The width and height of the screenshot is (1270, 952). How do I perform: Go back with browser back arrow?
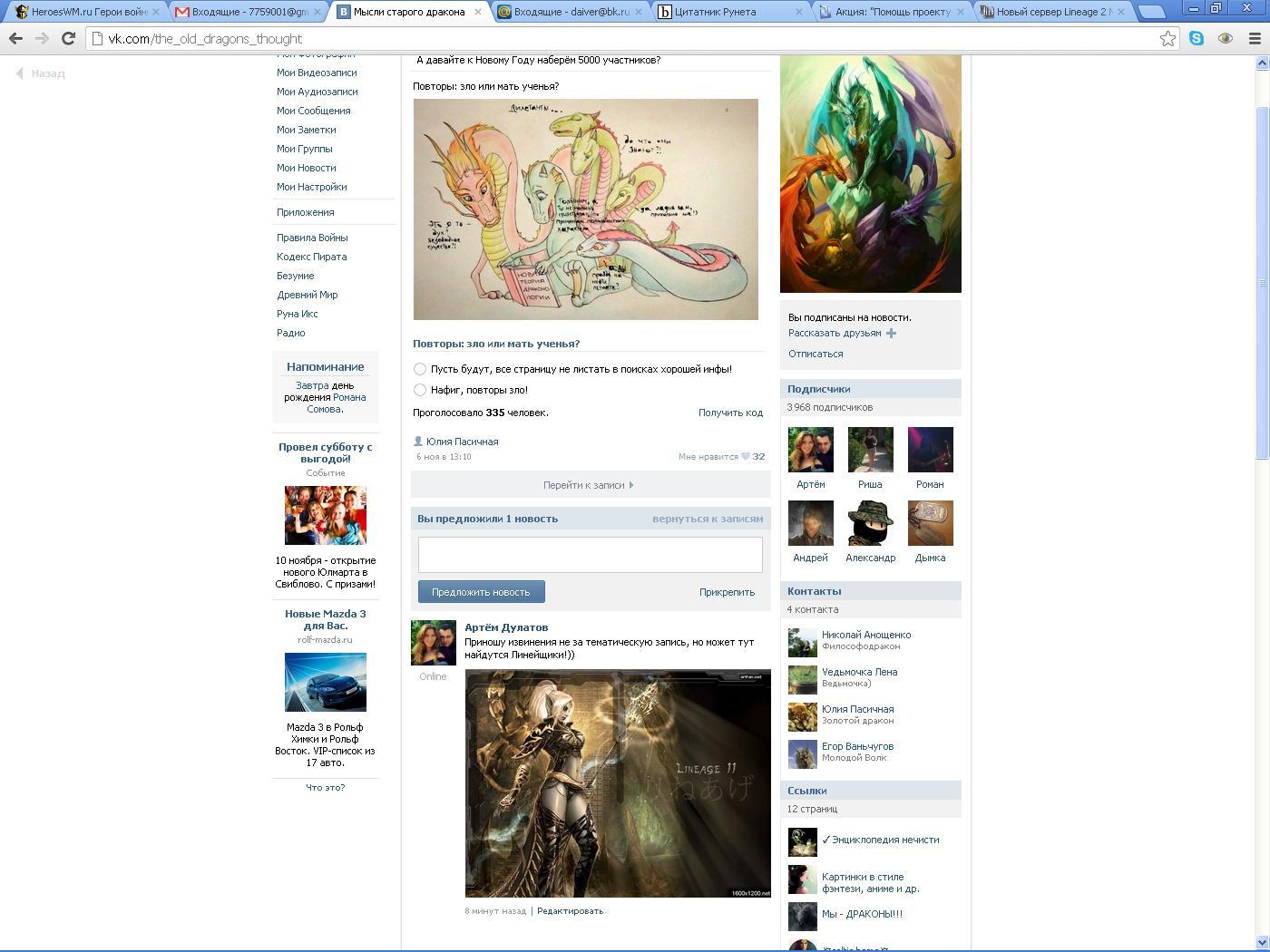(15, 39)
